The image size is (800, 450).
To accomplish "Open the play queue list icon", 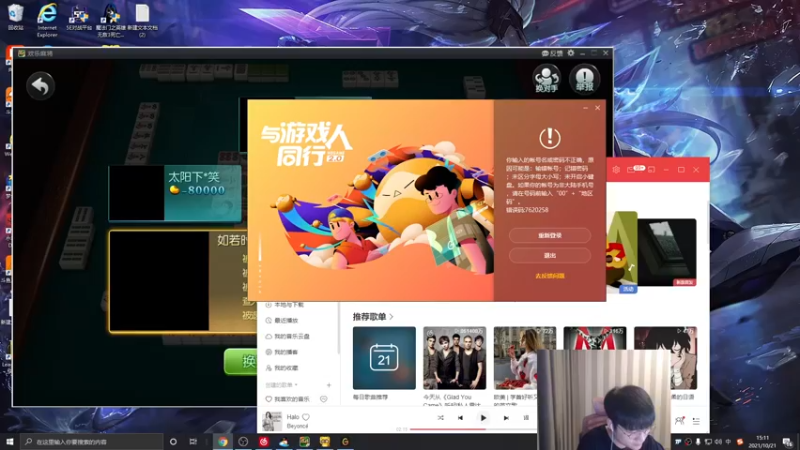I will (696, 421).
